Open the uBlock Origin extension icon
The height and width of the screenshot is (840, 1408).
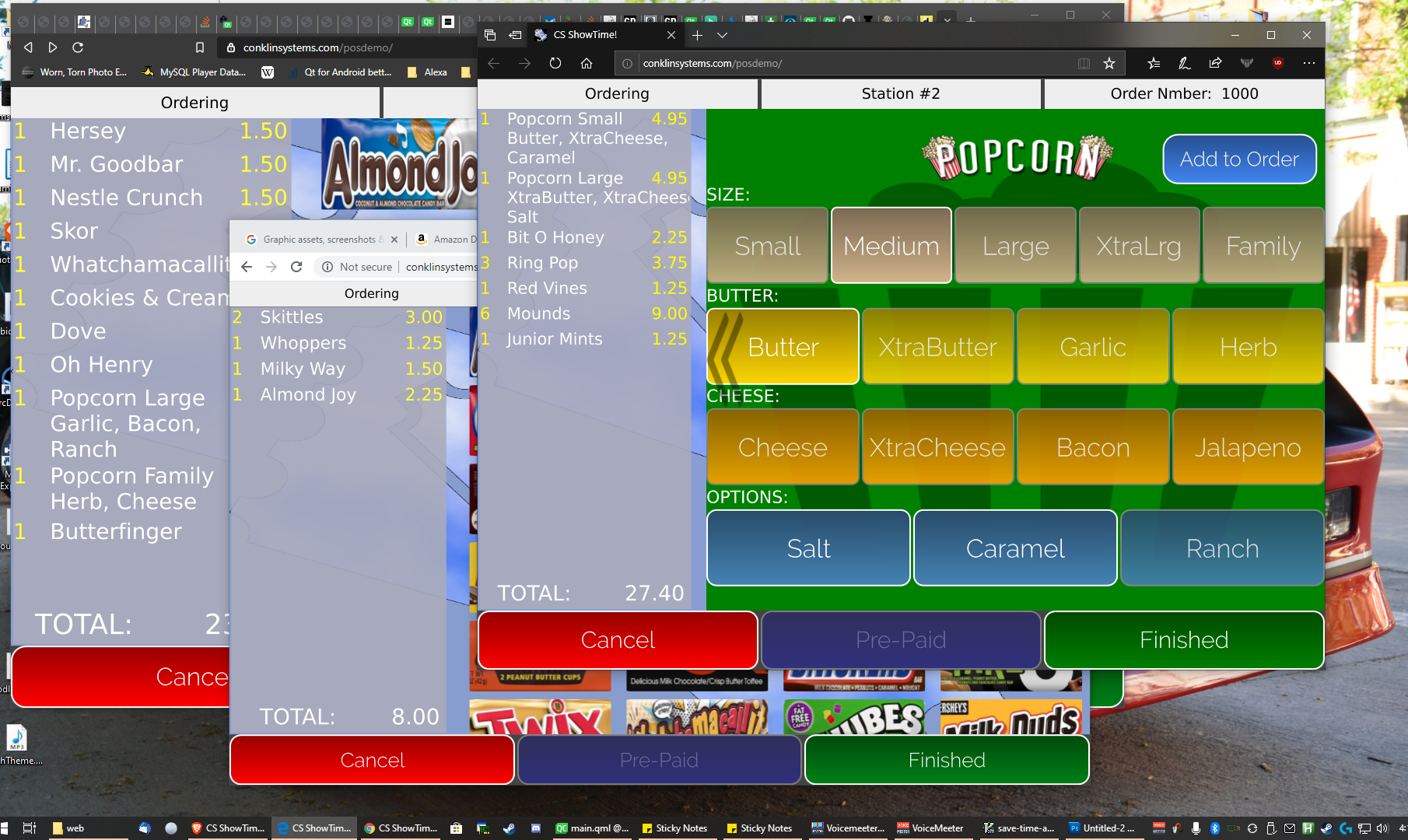[x=1277, y=63]
